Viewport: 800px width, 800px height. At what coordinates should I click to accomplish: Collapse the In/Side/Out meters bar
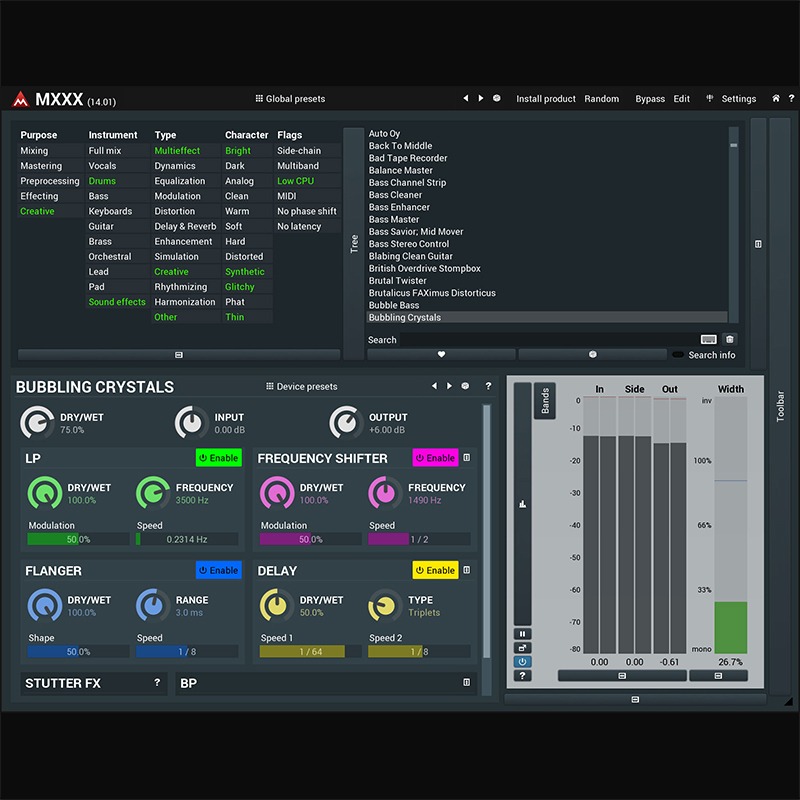click(622, 676)
